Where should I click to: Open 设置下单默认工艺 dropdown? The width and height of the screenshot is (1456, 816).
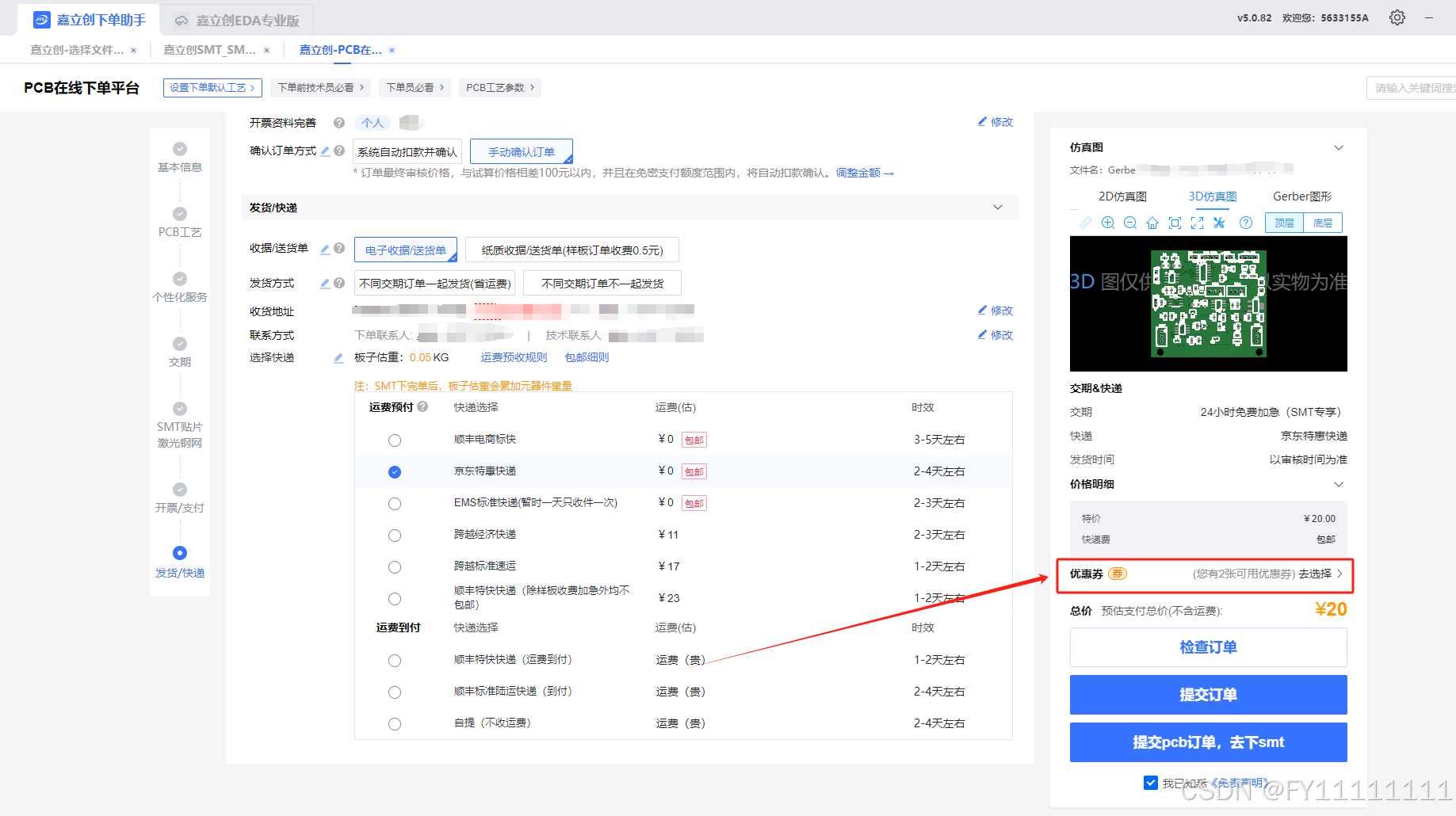212,87
